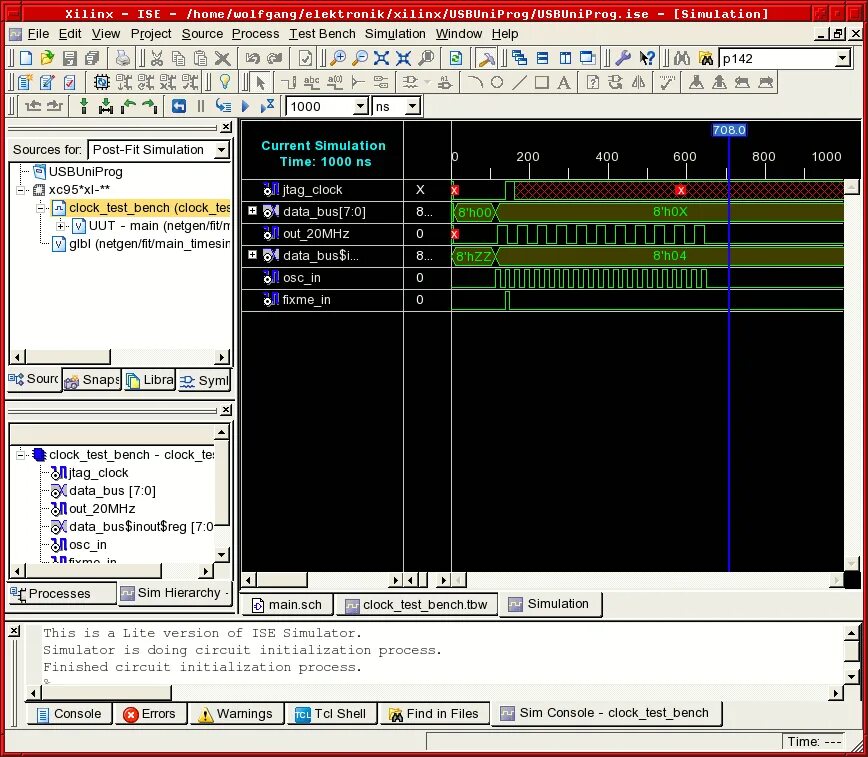Click the hammer tool icon

point(485,58)
